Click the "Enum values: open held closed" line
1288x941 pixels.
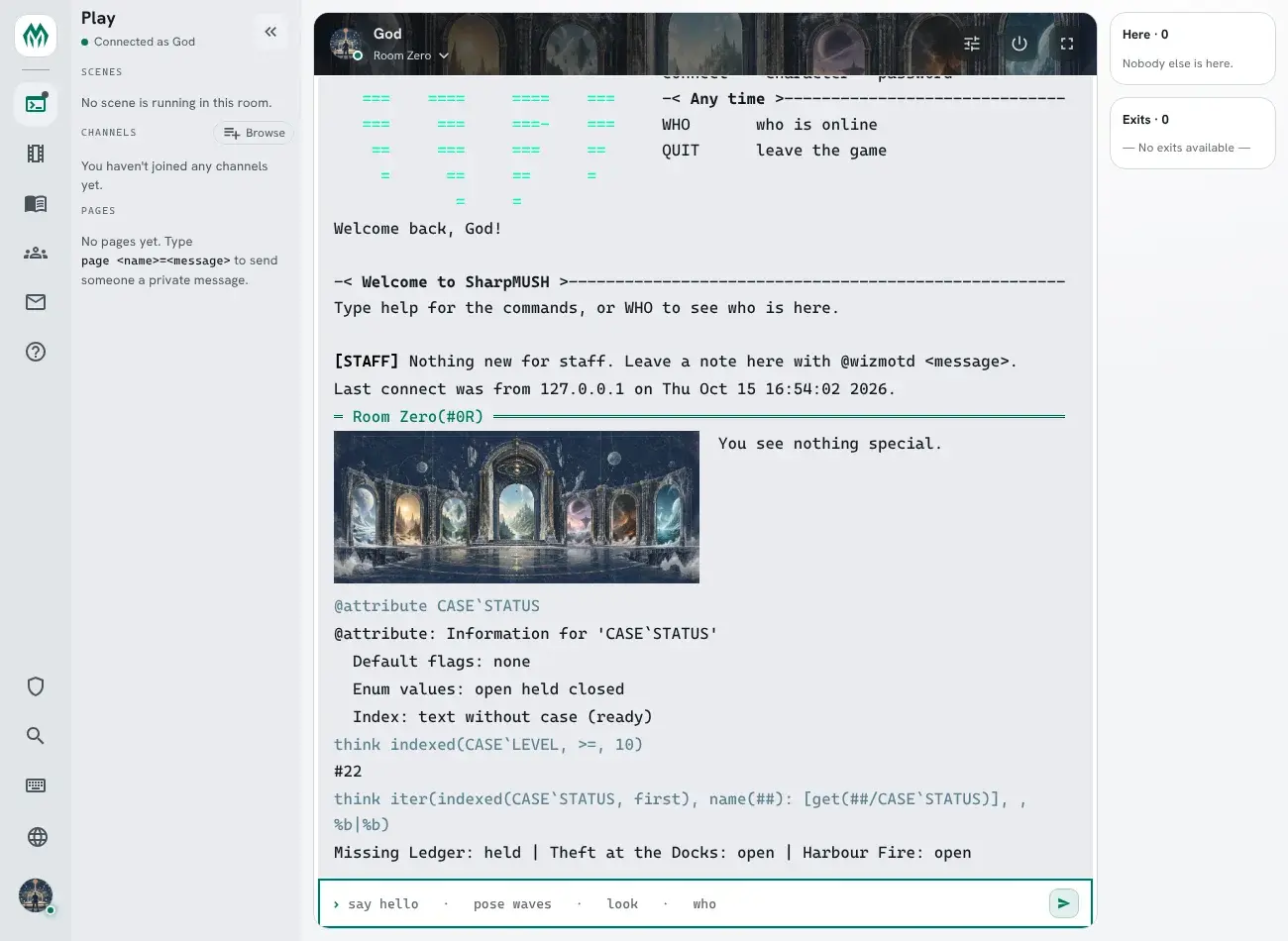[488, 689]
